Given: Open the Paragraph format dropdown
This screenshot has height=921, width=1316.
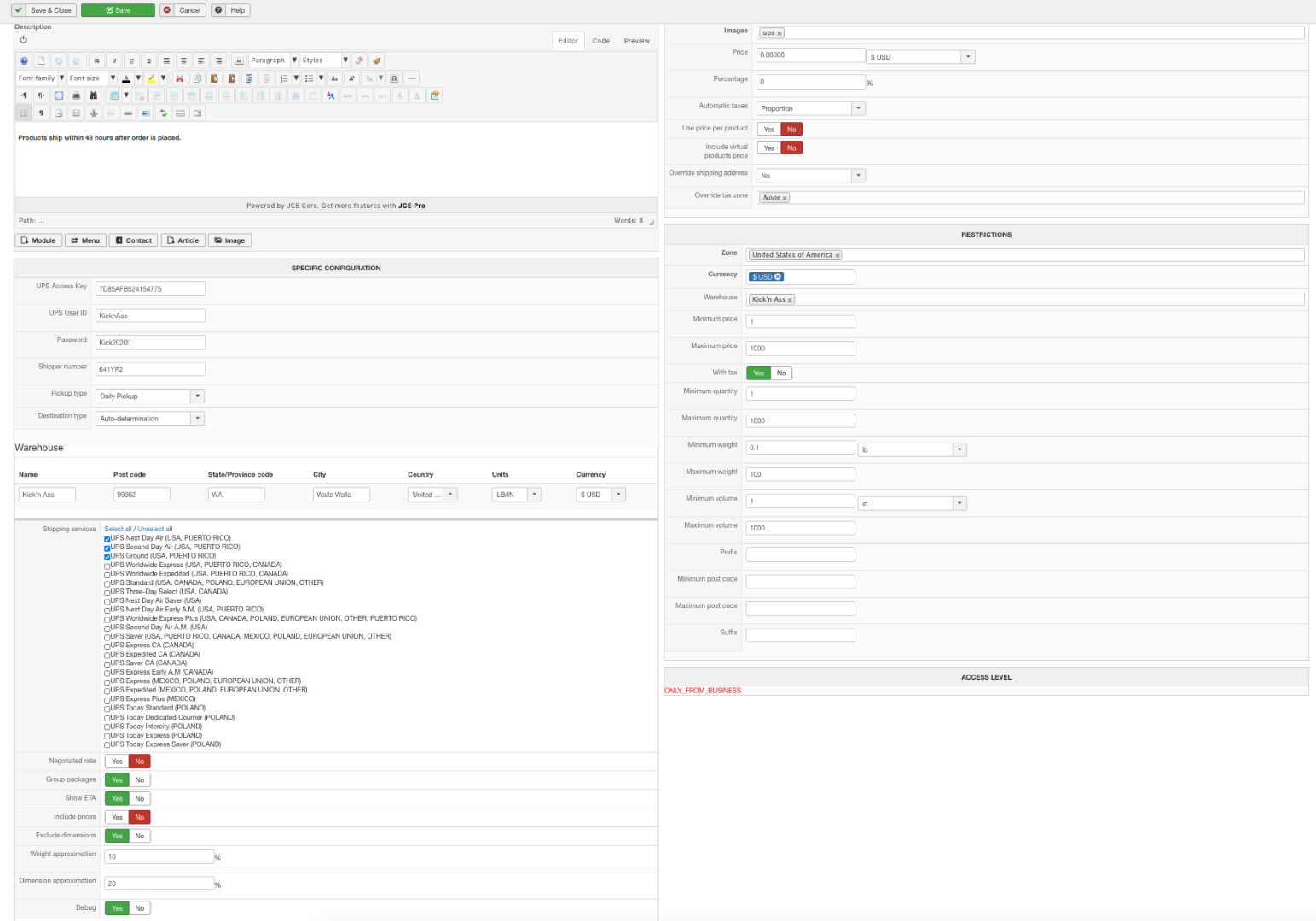Looking at the screenshot, I should 273,61.
